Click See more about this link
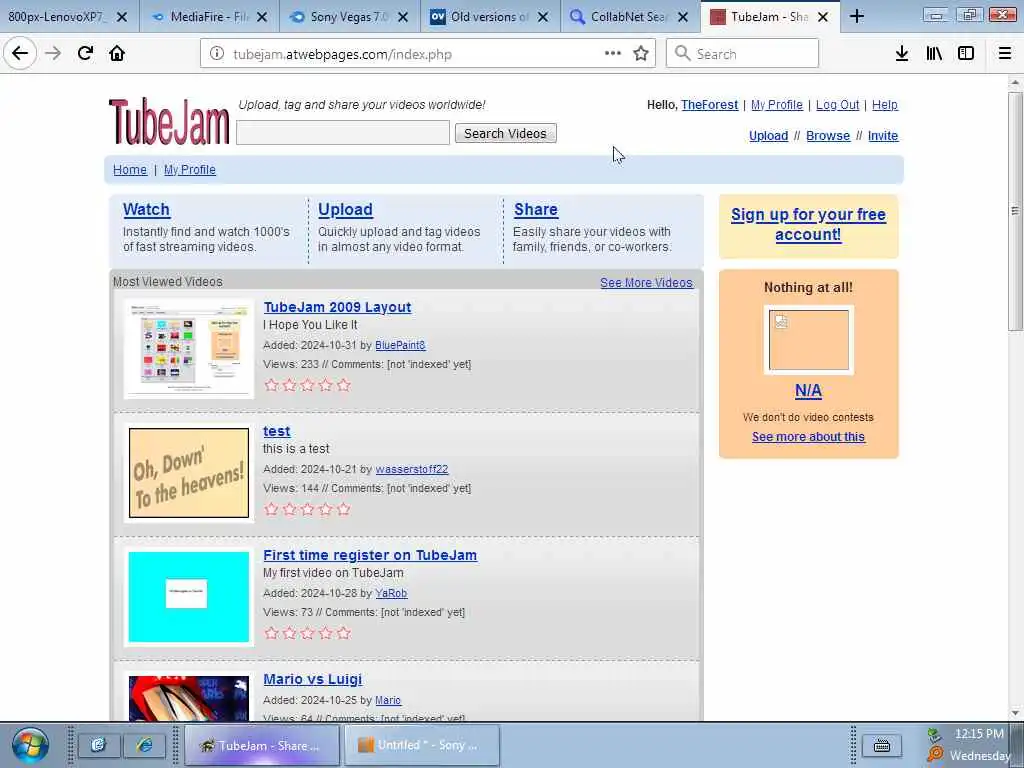Screen dimensions: 1024x768 [x=808, y=437]
